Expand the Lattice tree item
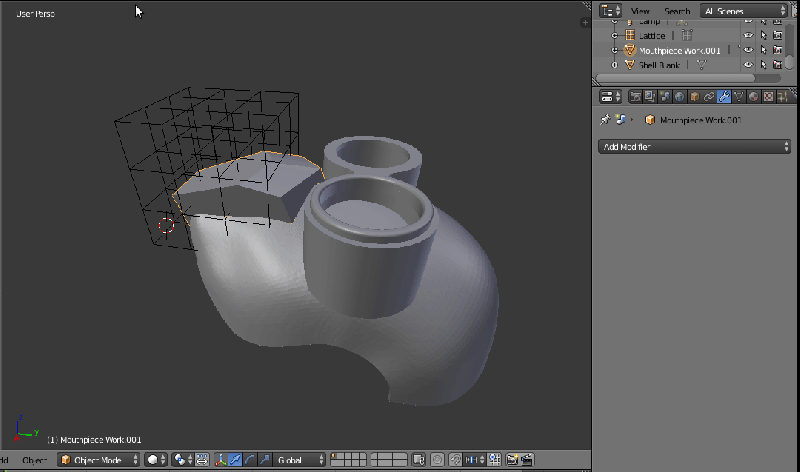 615,35
